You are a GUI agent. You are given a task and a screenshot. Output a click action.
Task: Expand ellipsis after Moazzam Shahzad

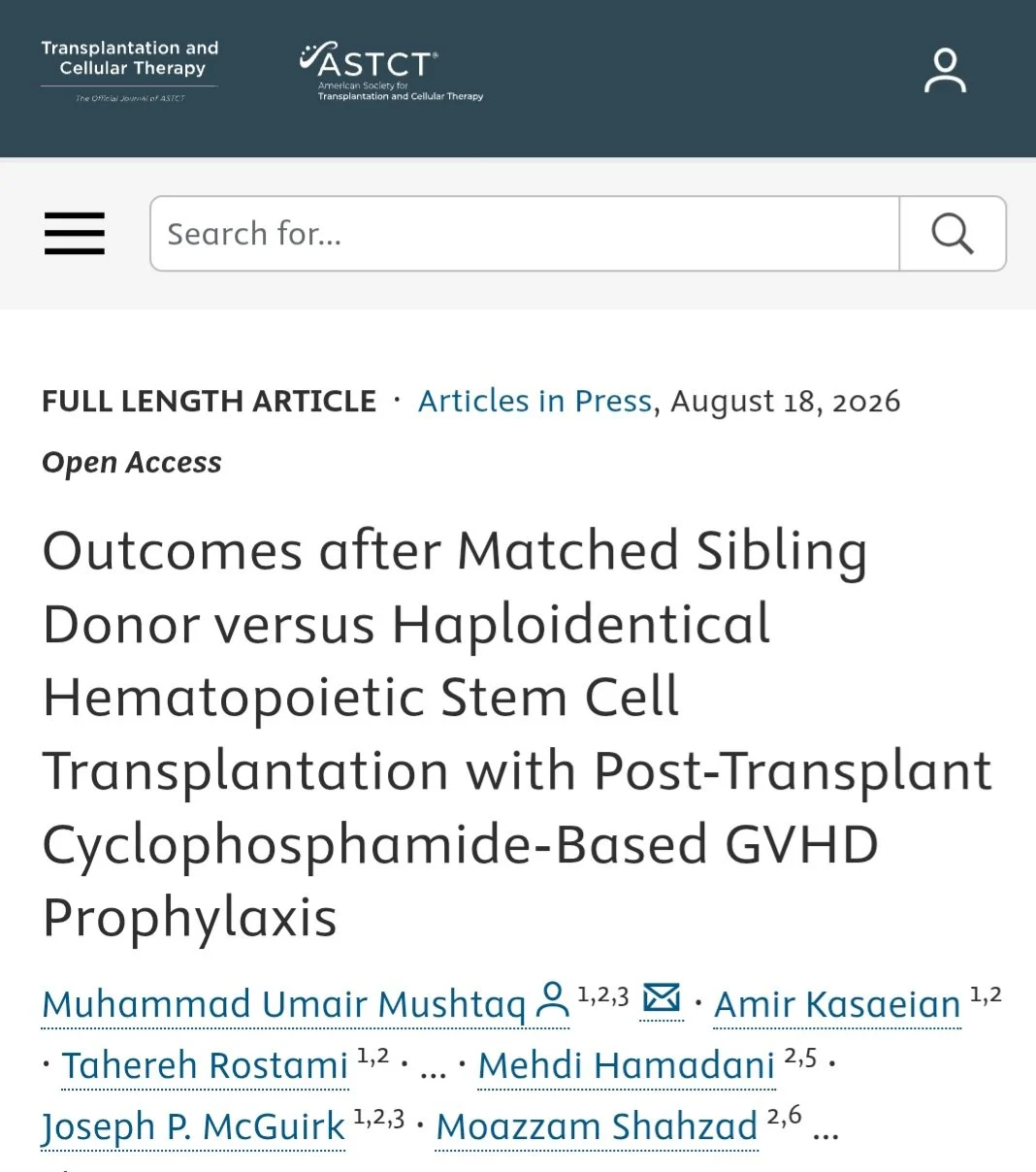826,1131
